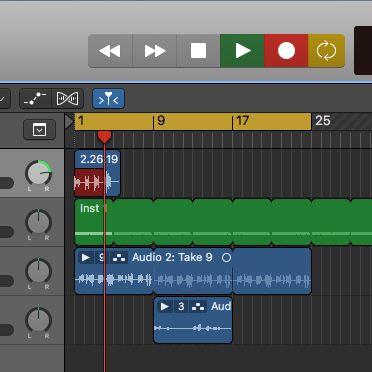
Task: Start recording with the red Record button
Action: point(286,51)
